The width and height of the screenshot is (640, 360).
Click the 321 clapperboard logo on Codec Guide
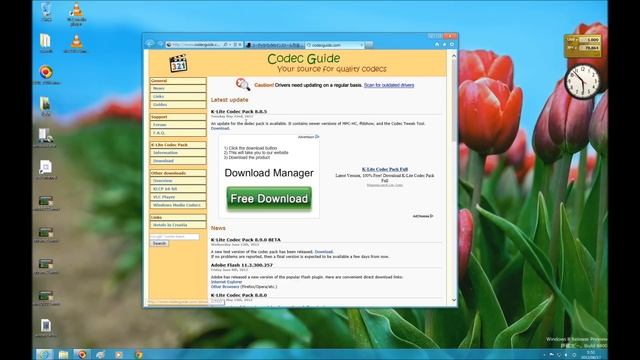178,63
